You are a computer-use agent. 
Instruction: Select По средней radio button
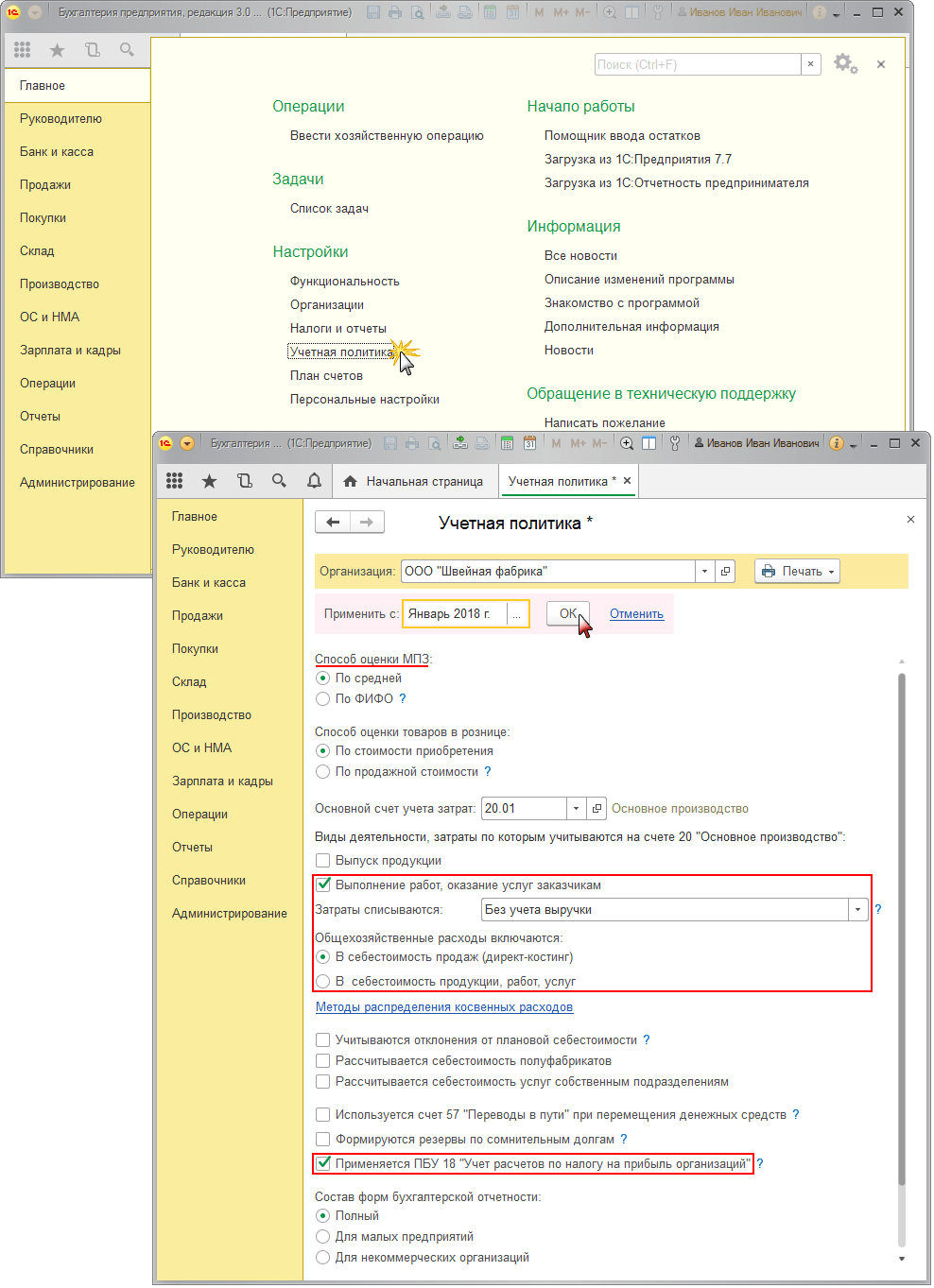coord(323,678)
